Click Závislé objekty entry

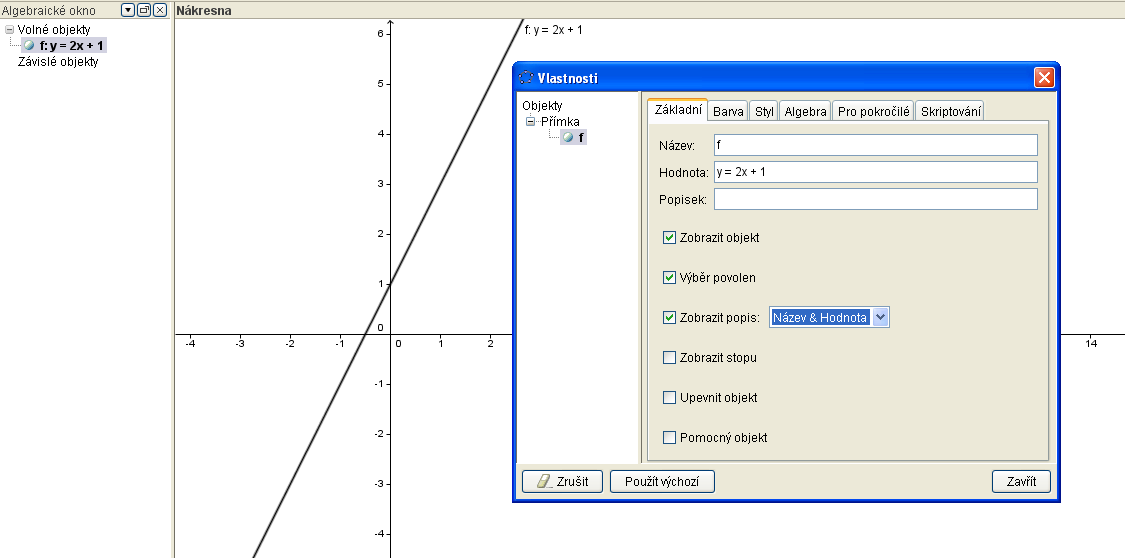click(58, 62)
